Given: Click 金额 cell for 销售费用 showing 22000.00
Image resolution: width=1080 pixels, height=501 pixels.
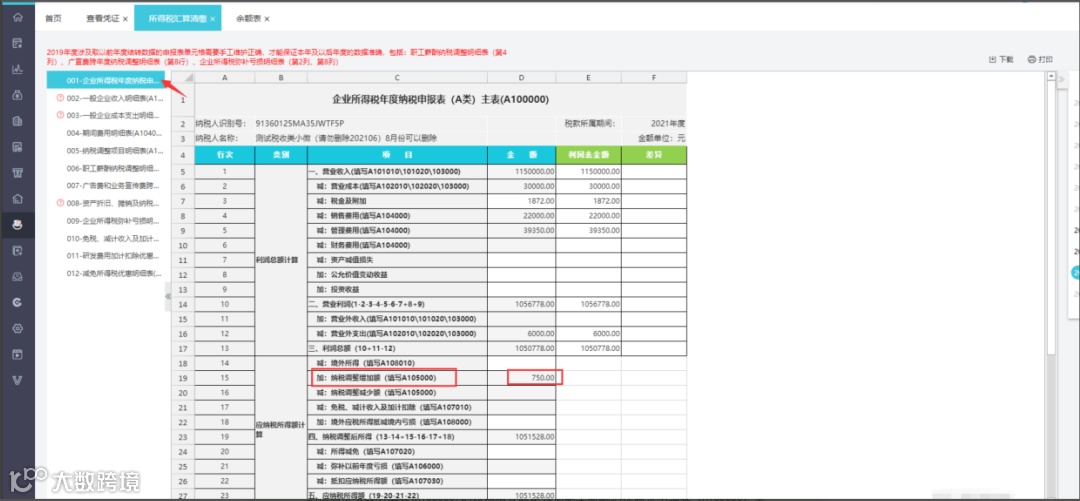Looking at the screenshot, I should tap(521, 216).
